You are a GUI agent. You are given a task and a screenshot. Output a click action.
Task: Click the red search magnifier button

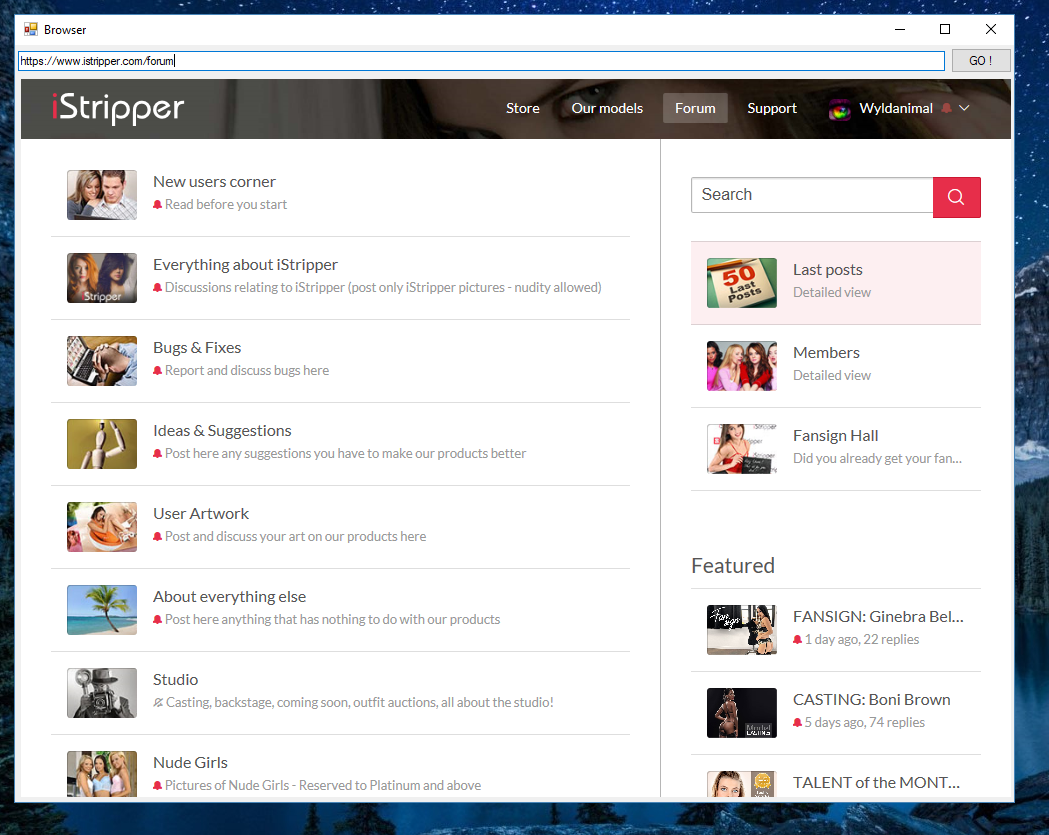click(956, 197)
